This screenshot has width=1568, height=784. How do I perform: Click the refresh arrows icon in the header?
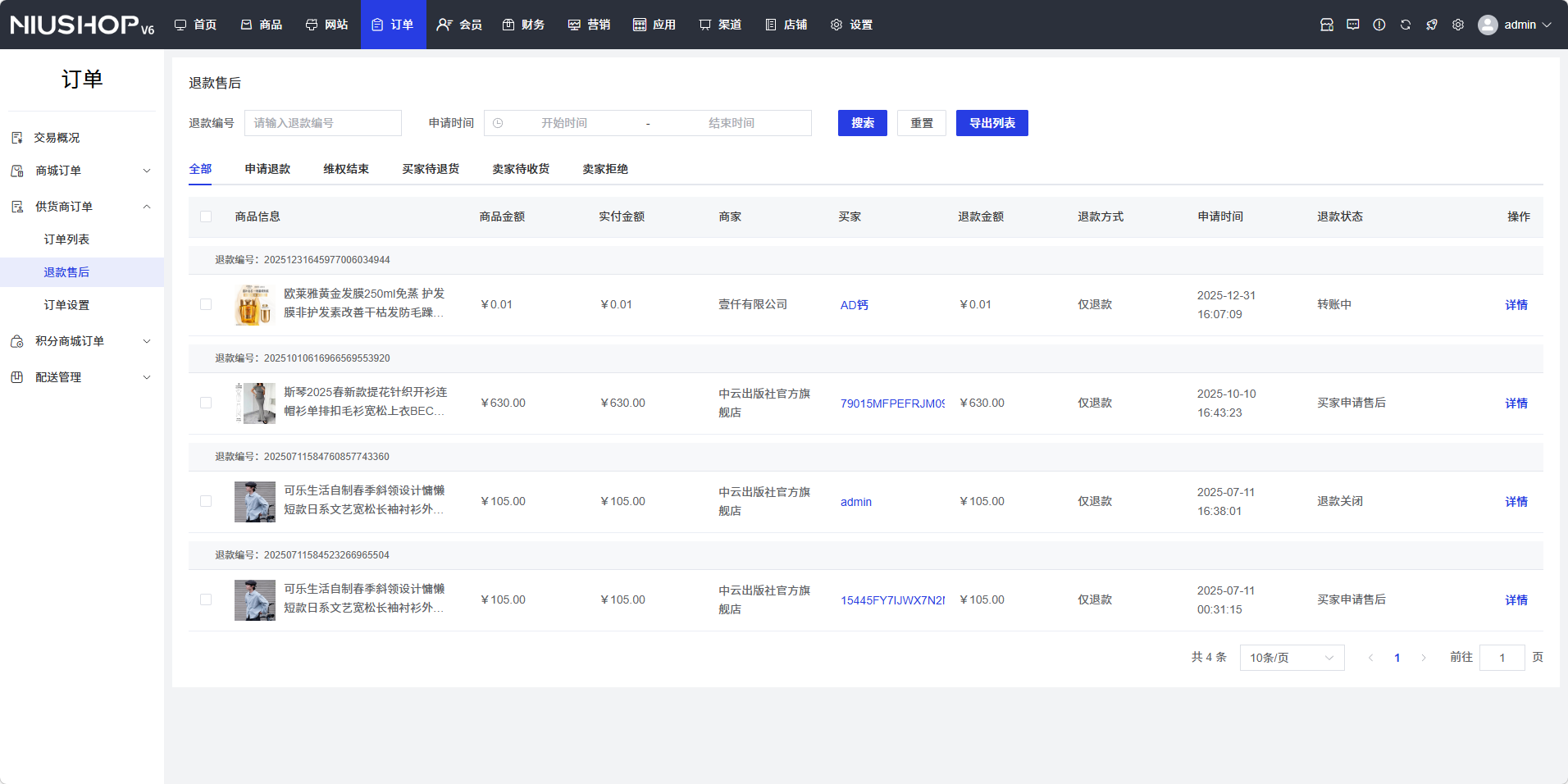point(1405,25)
